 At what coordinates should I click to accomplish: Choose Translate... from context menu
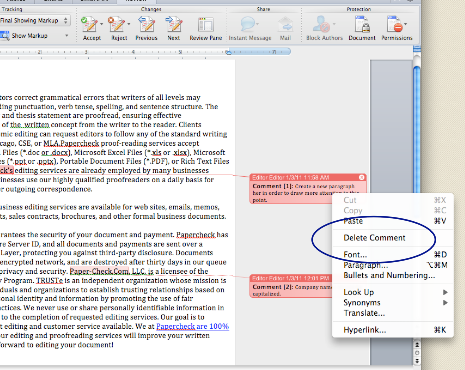coord(393,313)
